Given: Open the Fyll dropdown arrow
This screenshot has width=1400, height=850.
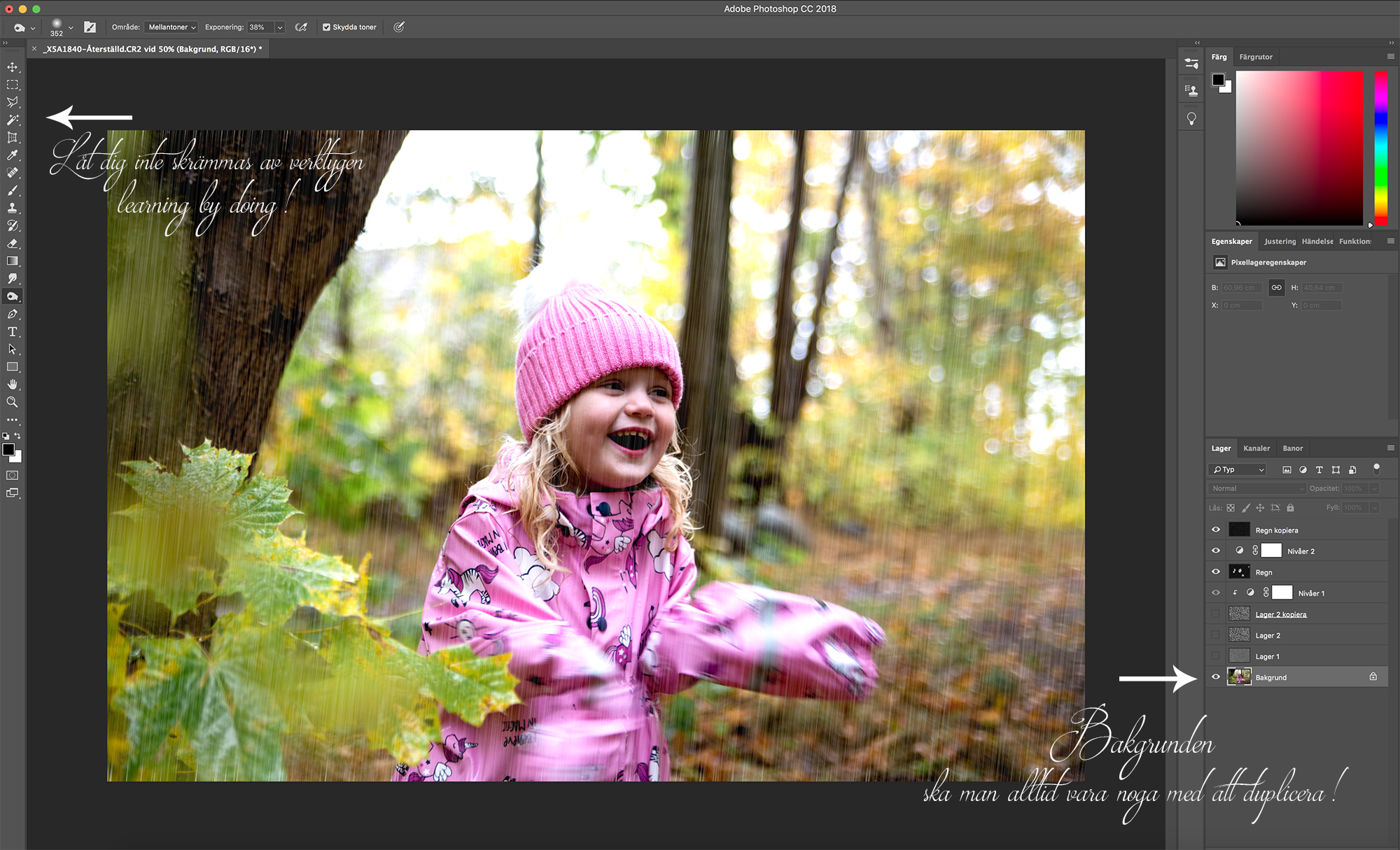Looking at the screenshot, I should (1374, 508).
